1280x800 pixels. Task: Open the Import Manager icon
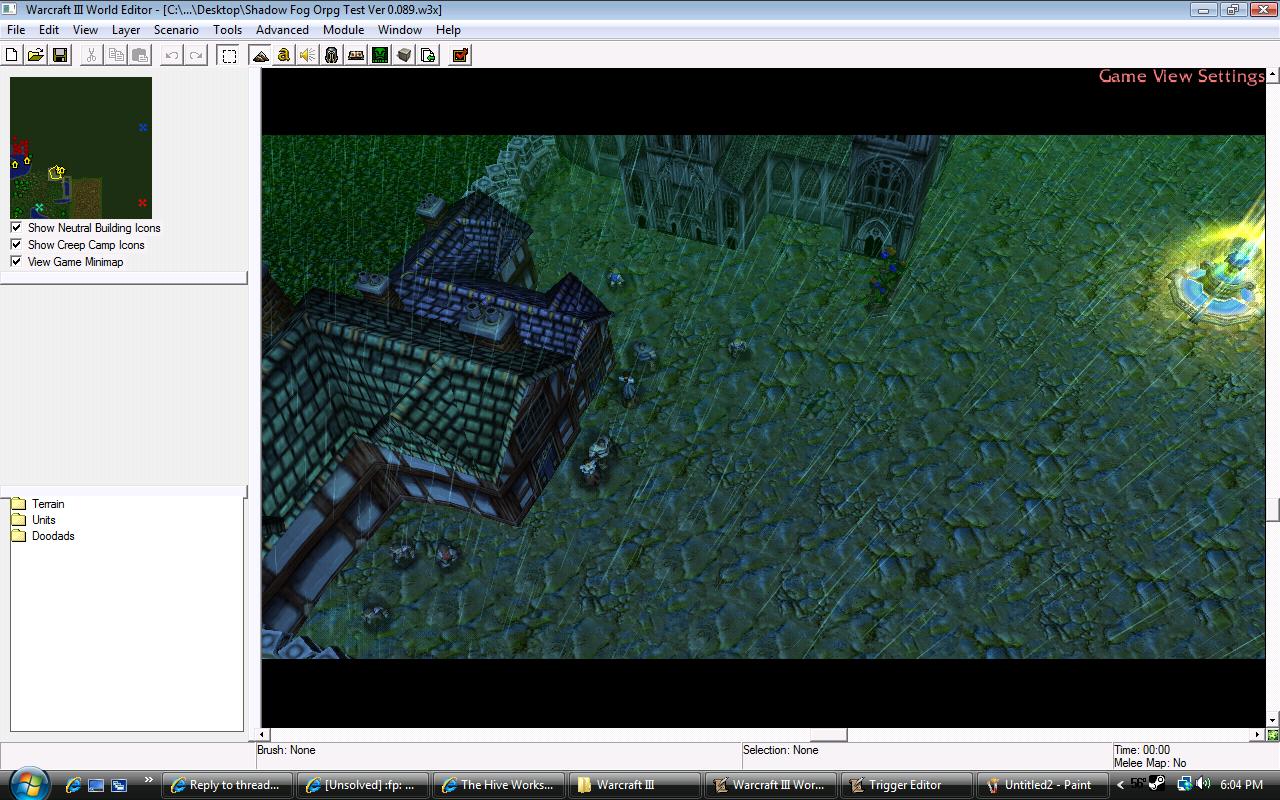pyautogui.click(x=428, y=55)
